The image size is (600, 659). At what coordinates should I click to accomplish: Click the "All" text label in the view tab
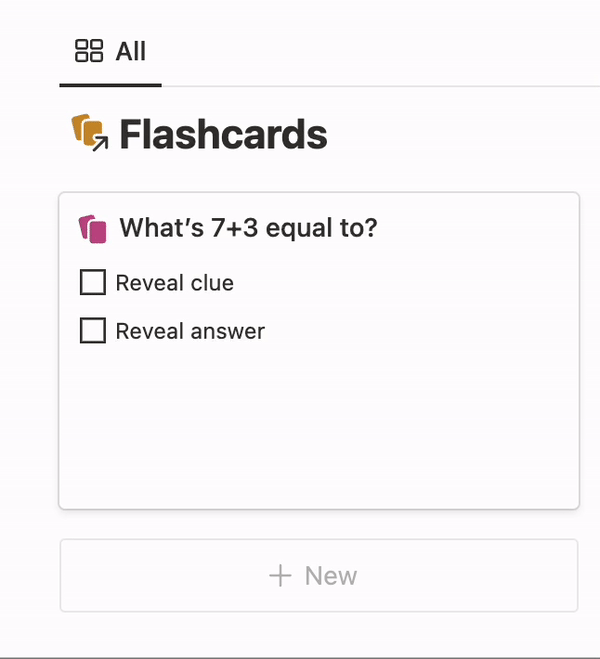coord(131,51)
